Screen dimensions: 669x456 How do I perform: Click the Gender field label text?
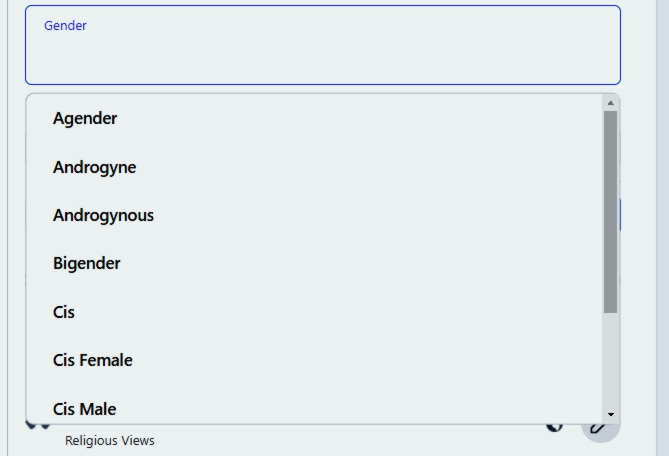point(65,26)
